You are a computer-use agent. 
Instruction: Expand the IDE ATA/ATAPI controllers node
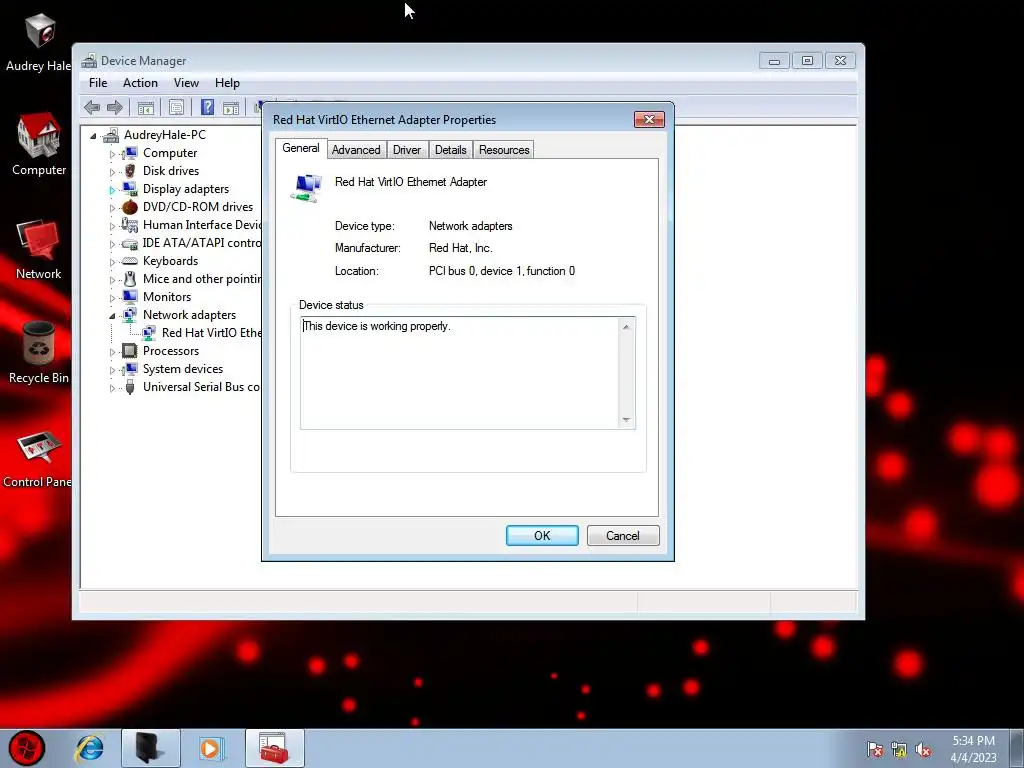112,244
